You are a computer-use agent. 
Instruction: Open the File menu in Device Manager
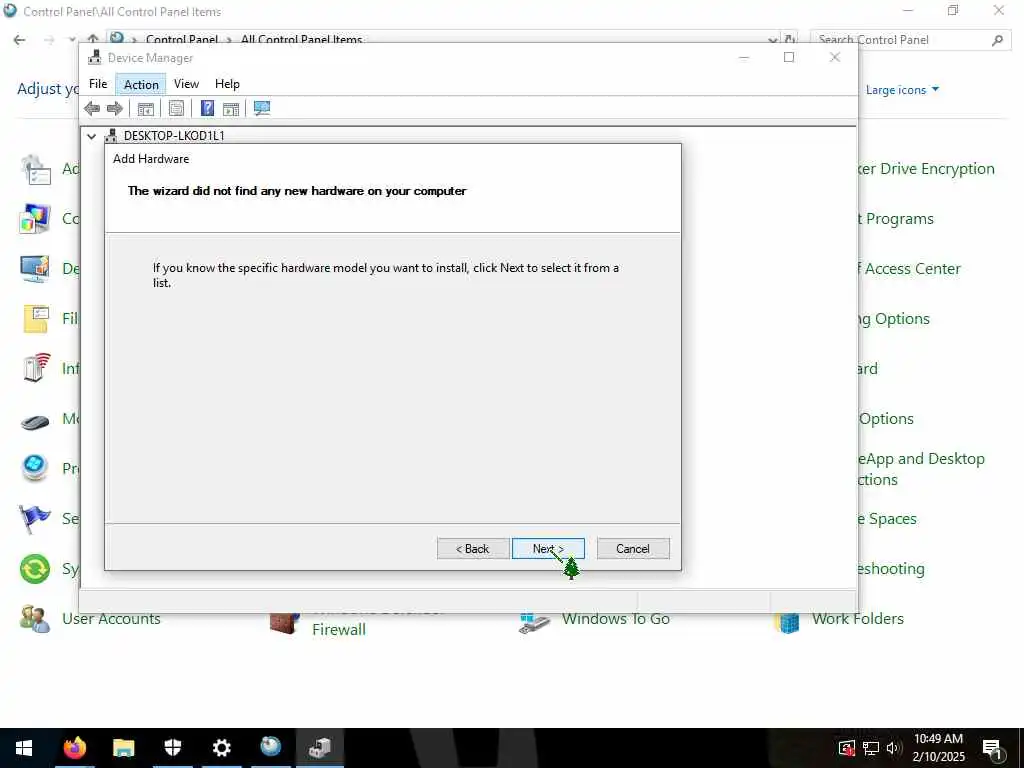tap(98, 84)
